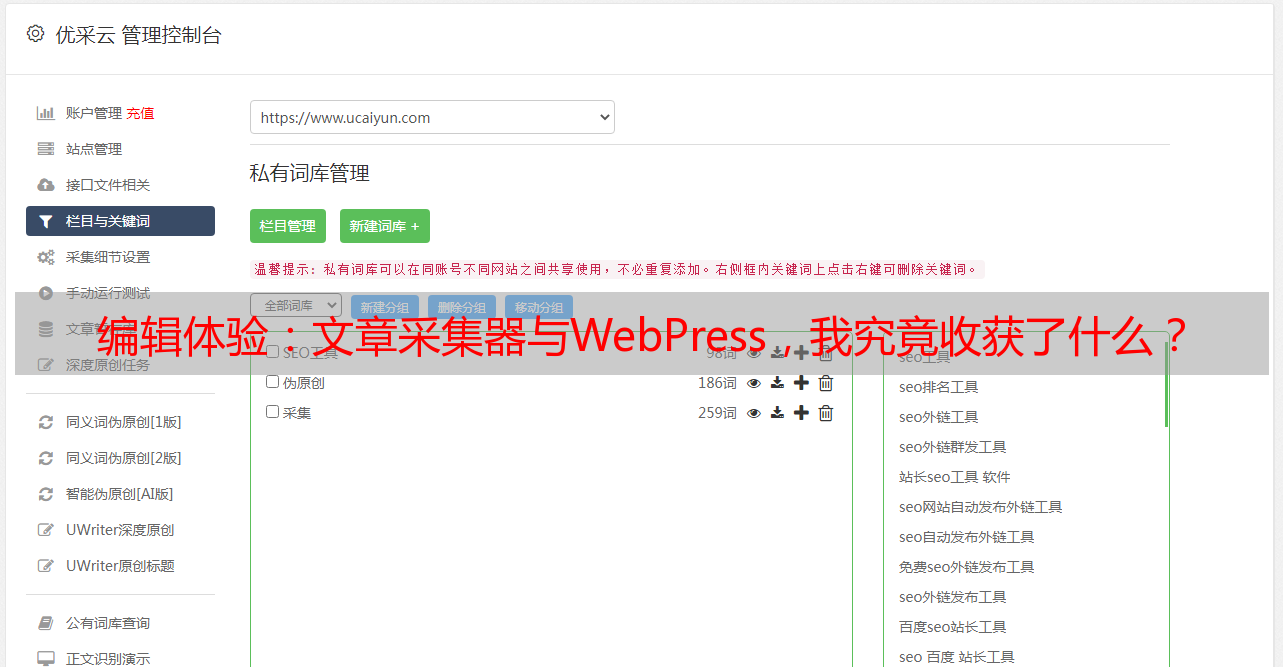Open 公有词库查询 in the sidebar
This screenshot has height=667, width=1283.
coord(108,623)
